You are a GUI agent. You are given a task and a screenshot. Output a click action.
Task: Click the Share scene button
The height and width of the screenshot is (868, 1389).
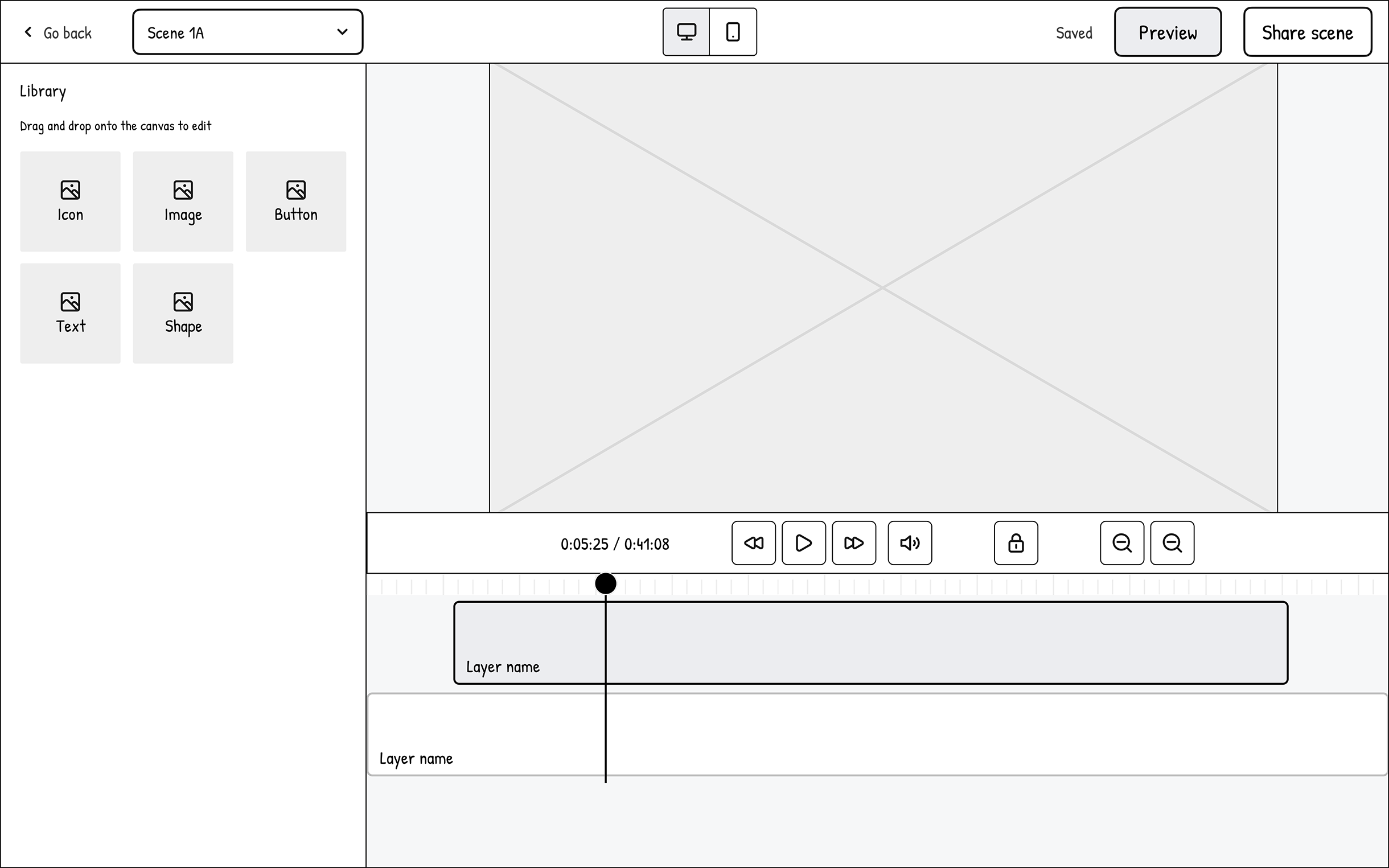pyautogui.click(x=1308, y=32)
